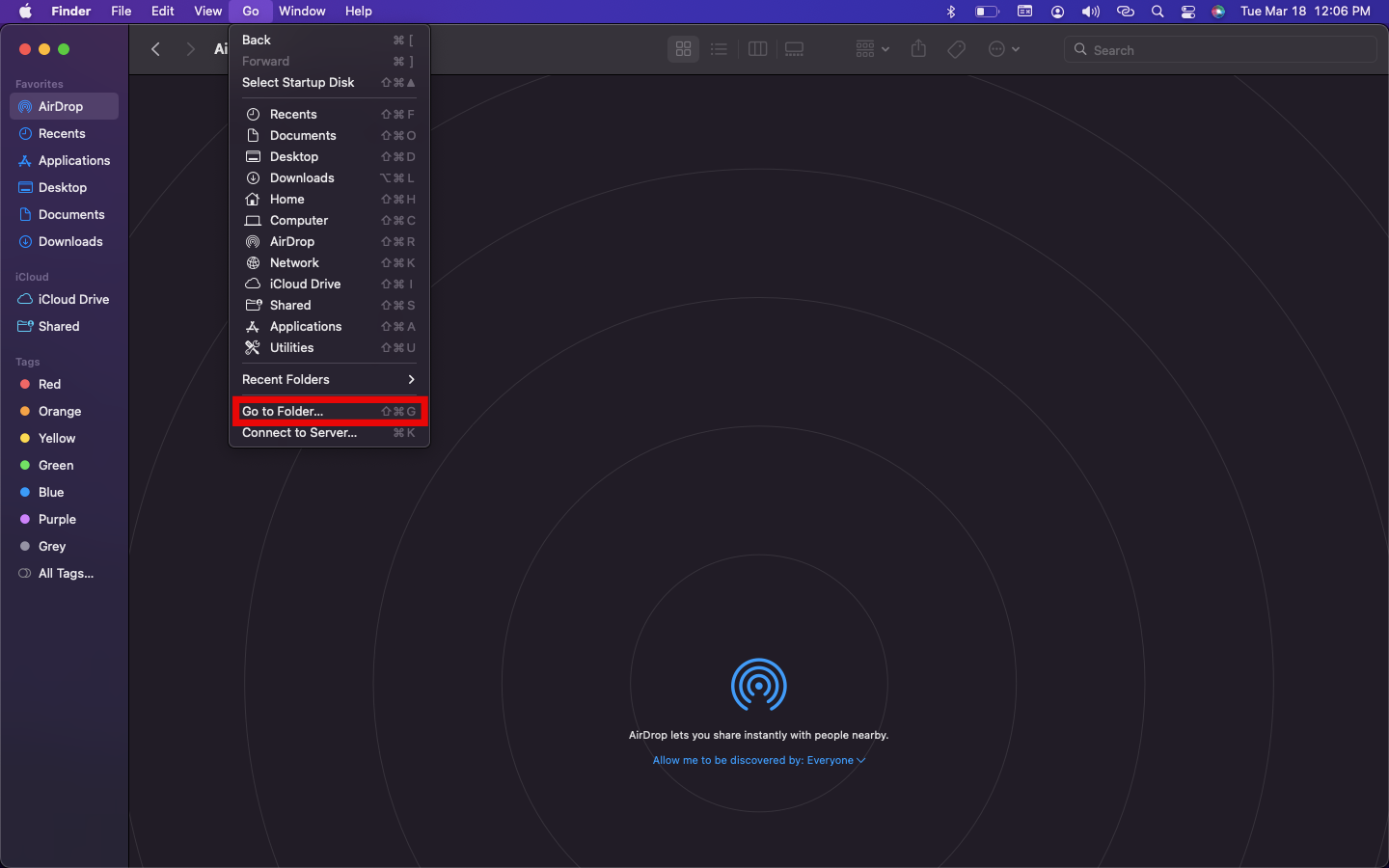Switch to list view in toolbar
1389x868 pixels.
(x=719, y=49)
